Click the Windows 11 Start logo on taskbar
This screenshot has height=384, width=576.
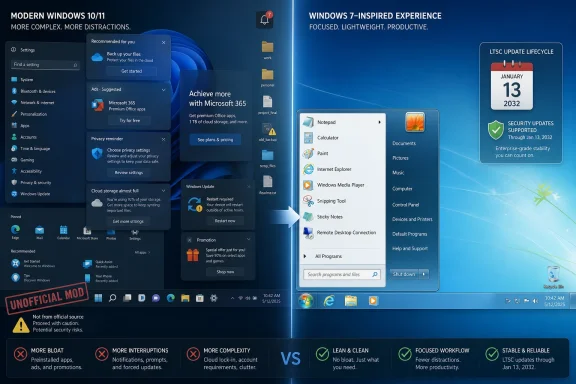pyautogui.click(x=98, y=298)
